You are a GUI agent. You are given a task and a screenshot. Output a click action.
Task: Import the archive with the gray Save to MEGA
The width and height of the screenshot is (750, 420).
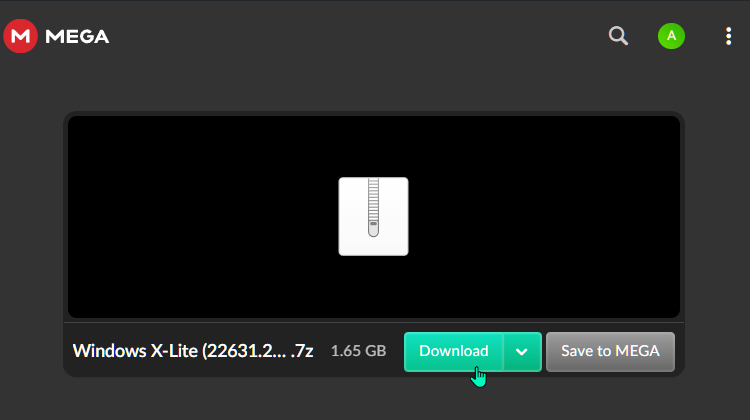pyautogui.click(x=610, y=352)
